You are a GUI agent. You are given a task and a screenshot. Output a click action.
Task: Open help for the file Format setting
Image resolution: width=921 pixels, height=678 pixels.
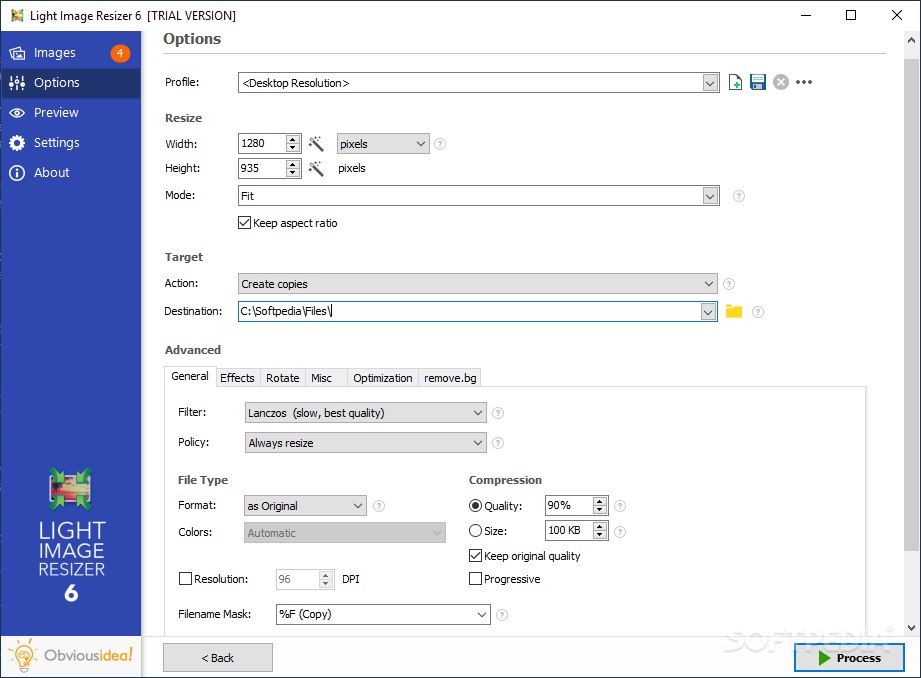[379, 506]
